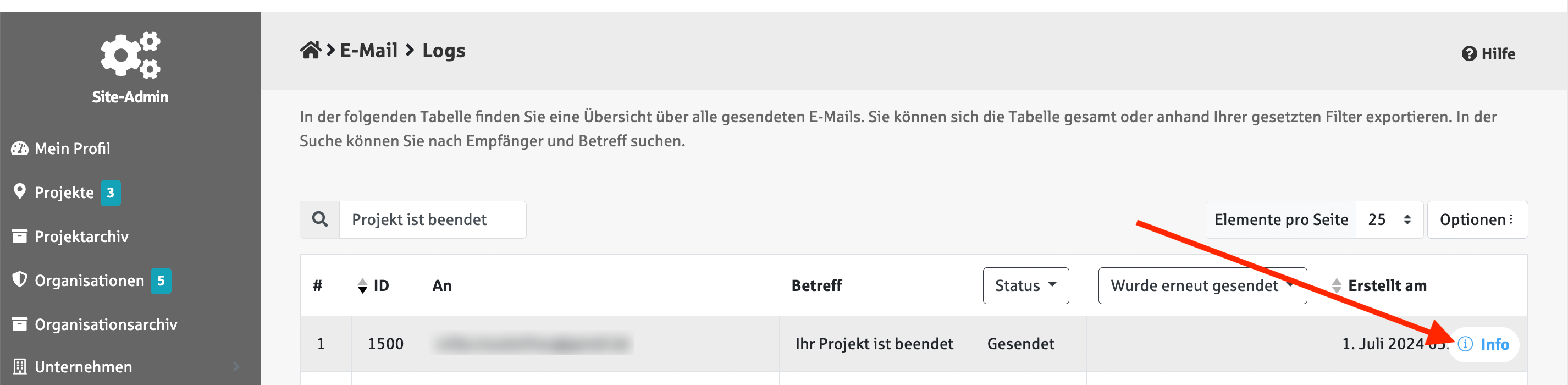Click the home icon in breadcrumb

[310, 51]
